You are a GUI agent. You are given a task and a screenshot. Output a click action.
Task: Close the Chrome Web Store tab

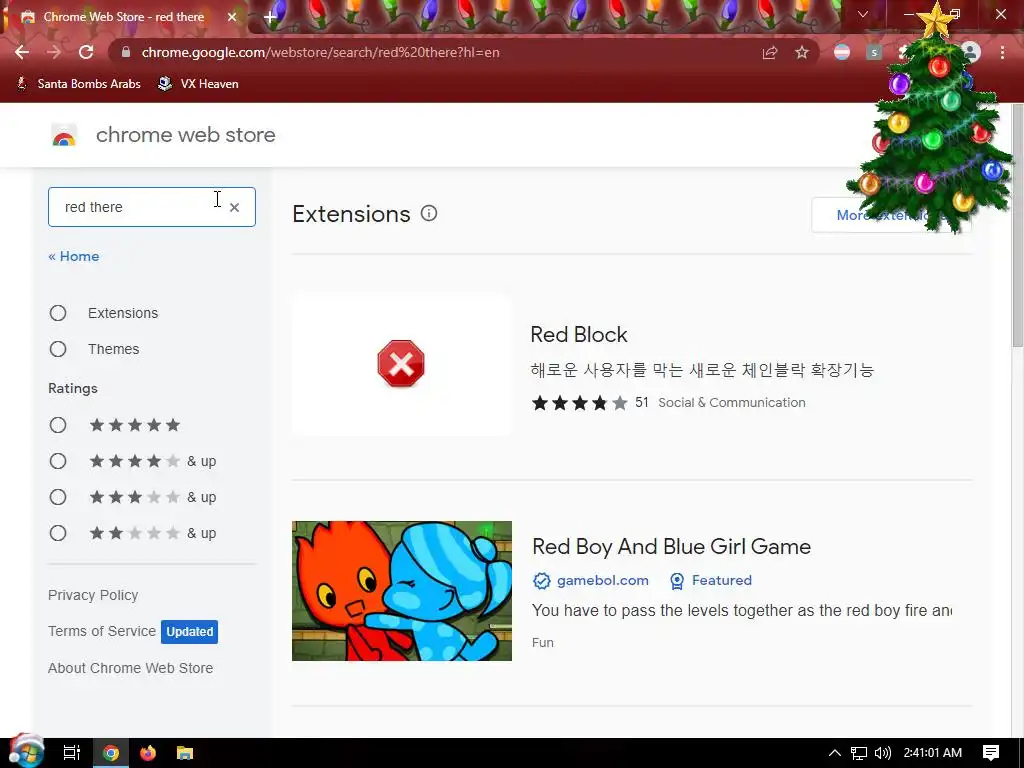click(231, 17)
